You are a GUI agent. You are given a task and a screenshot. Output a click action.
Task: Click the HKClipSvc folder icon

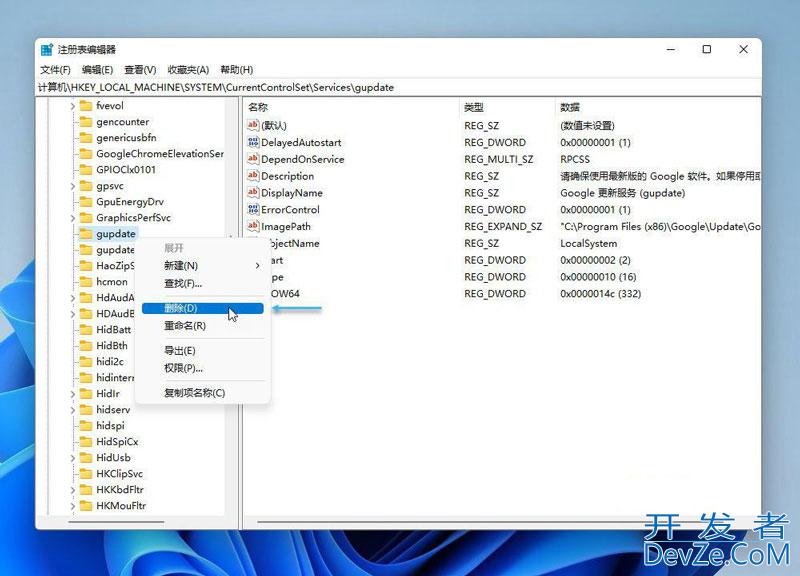point(86,474)
